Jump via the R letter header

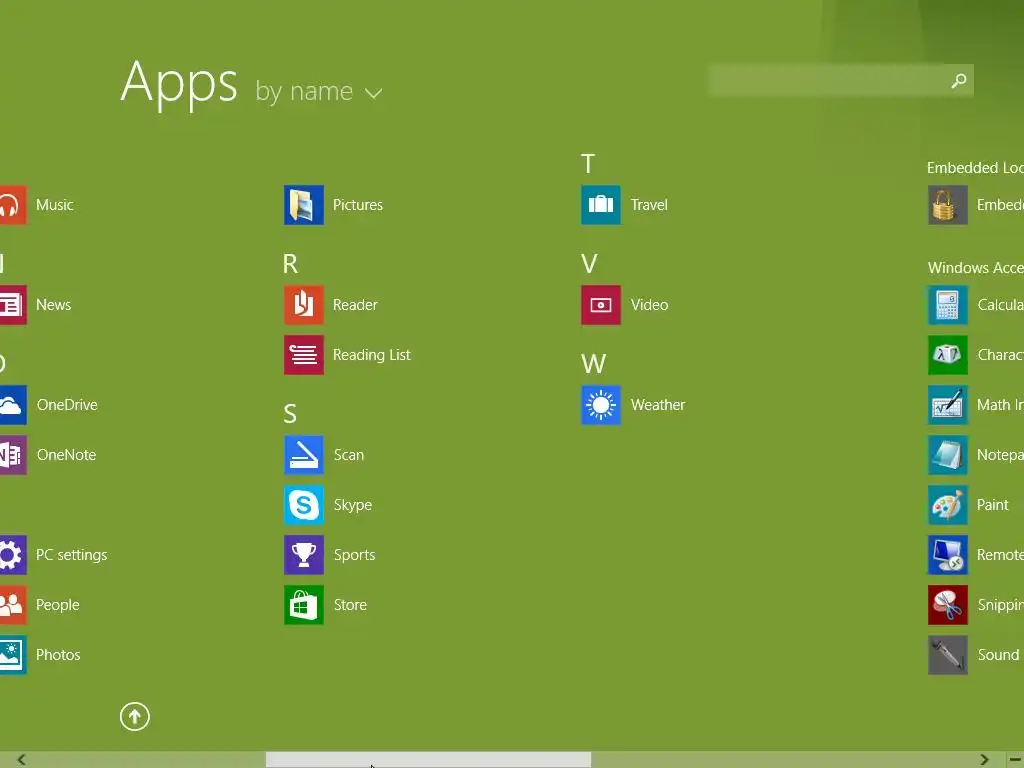point(291,264)
